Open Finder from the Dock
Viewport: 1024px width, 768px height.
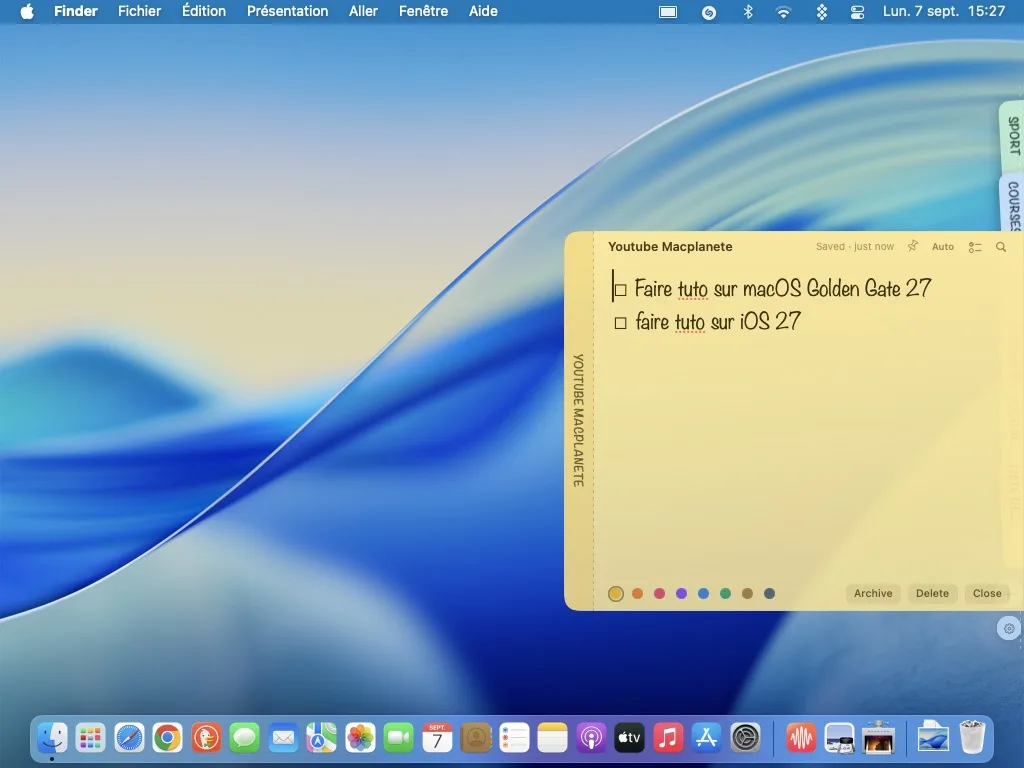pyautogui.click(x=52, y=739)
